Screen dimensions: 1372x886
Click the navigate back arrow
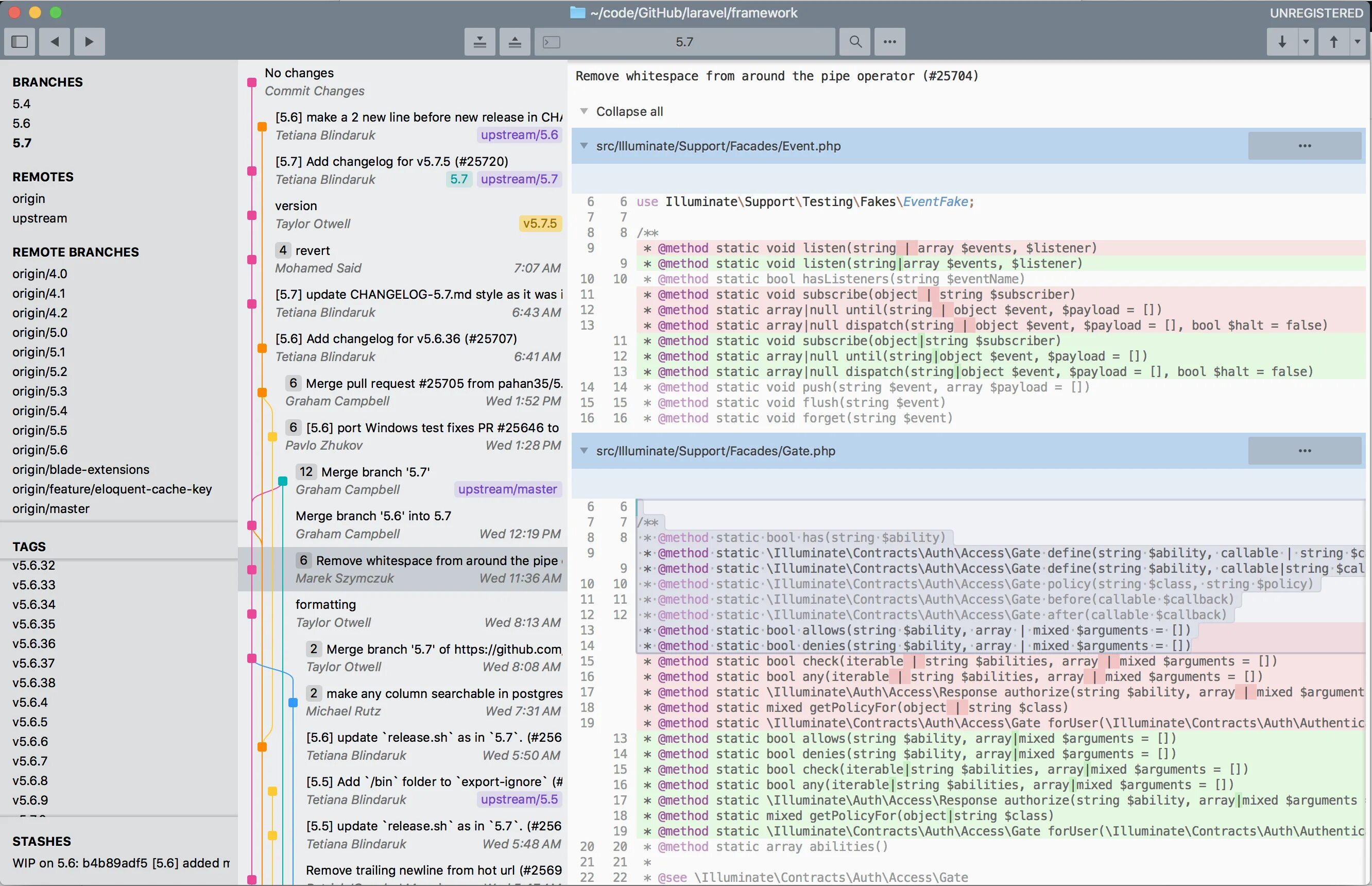coord(55,41)
